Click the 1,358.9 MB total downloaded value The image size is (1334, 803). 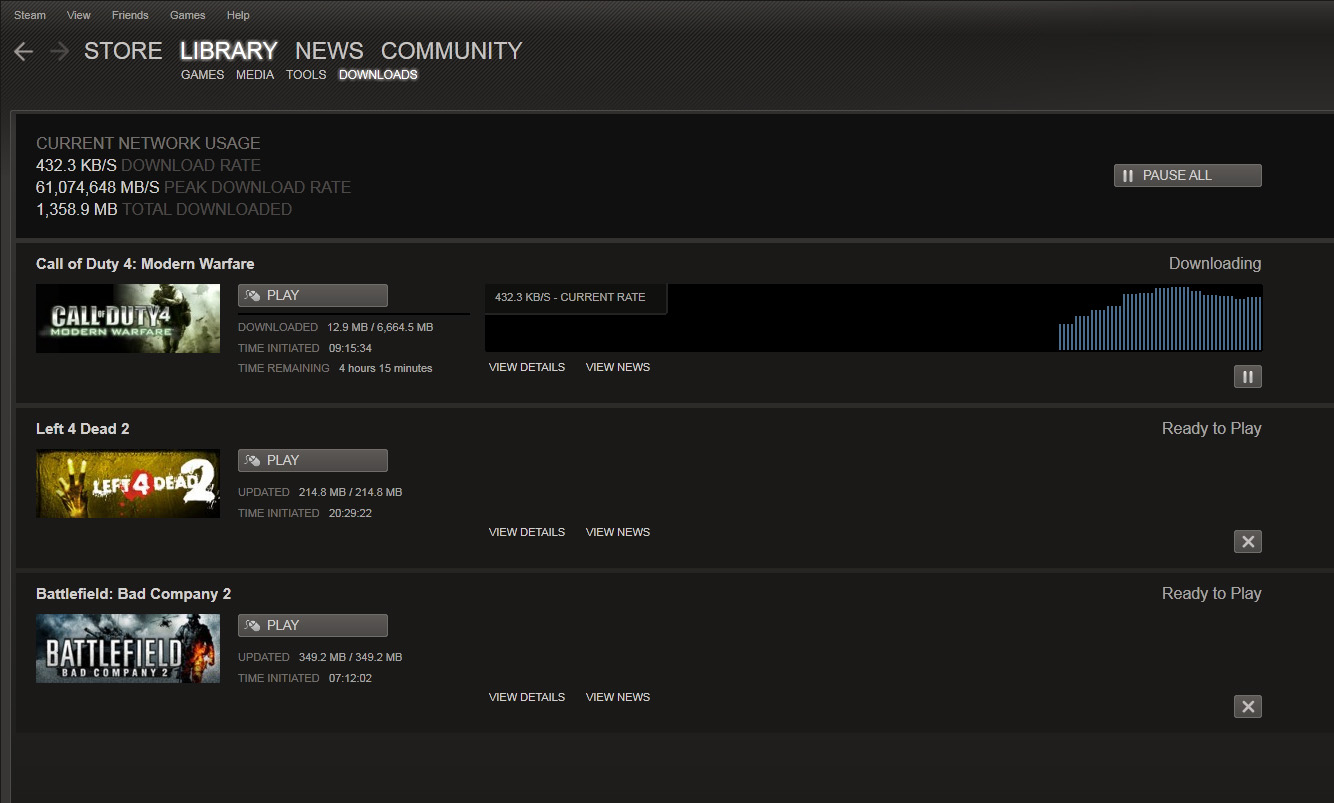point(77,209)
